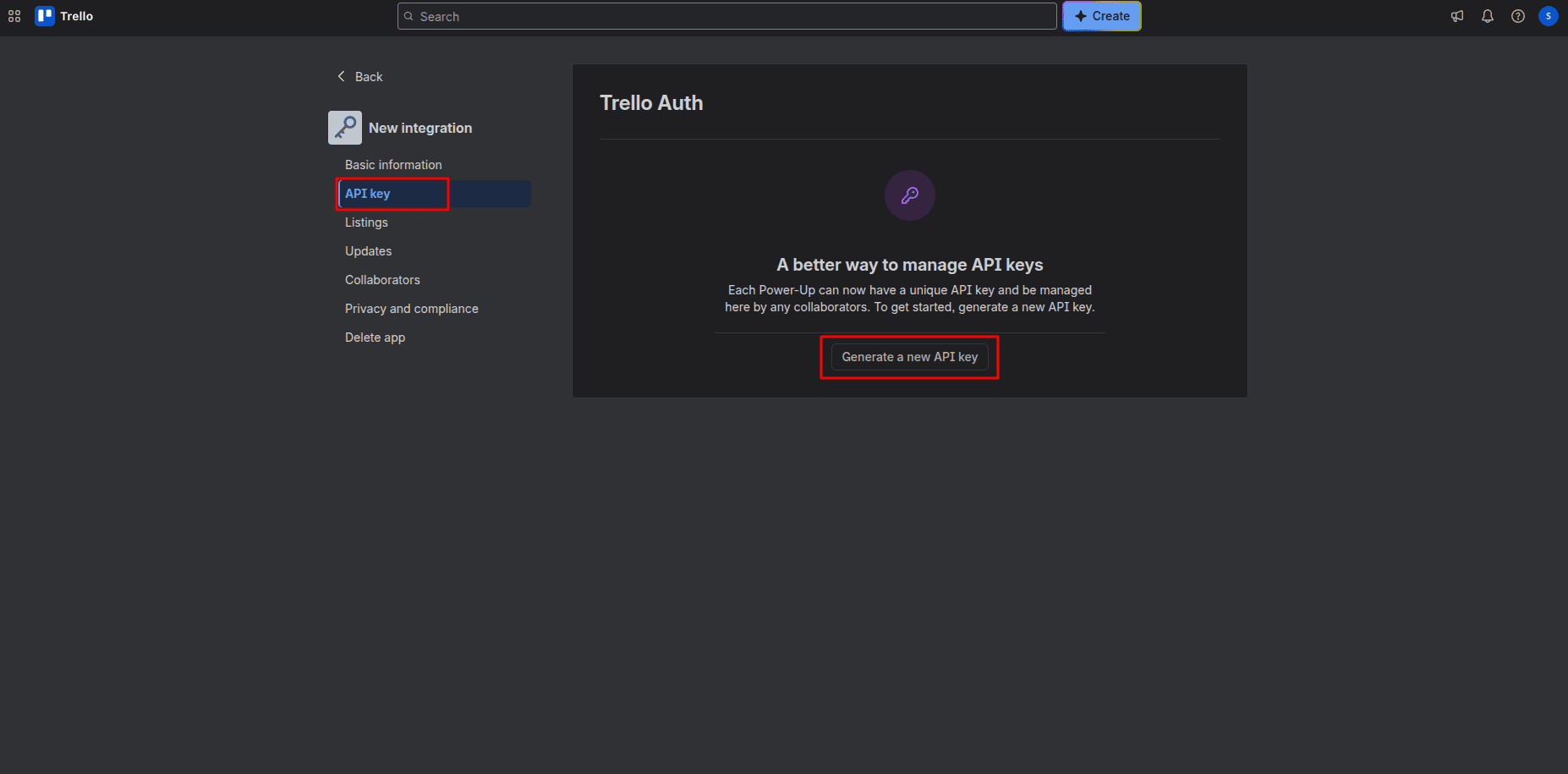Click the Create button
The width and height of the screenshot is (1568, 774).
click(x=1102, y=16)
